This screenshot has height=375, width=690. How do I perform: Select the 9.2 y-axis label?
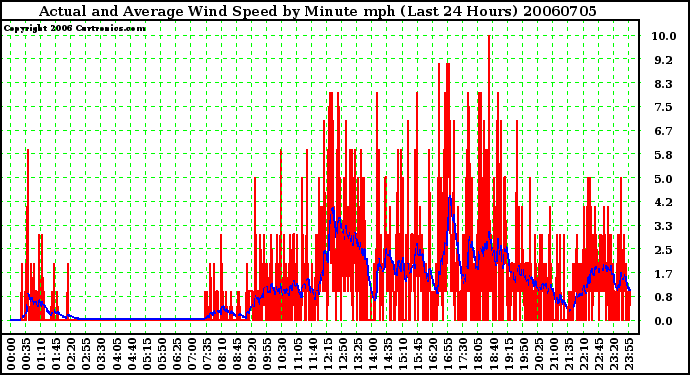pyautogui.click(x=664, y=60)
